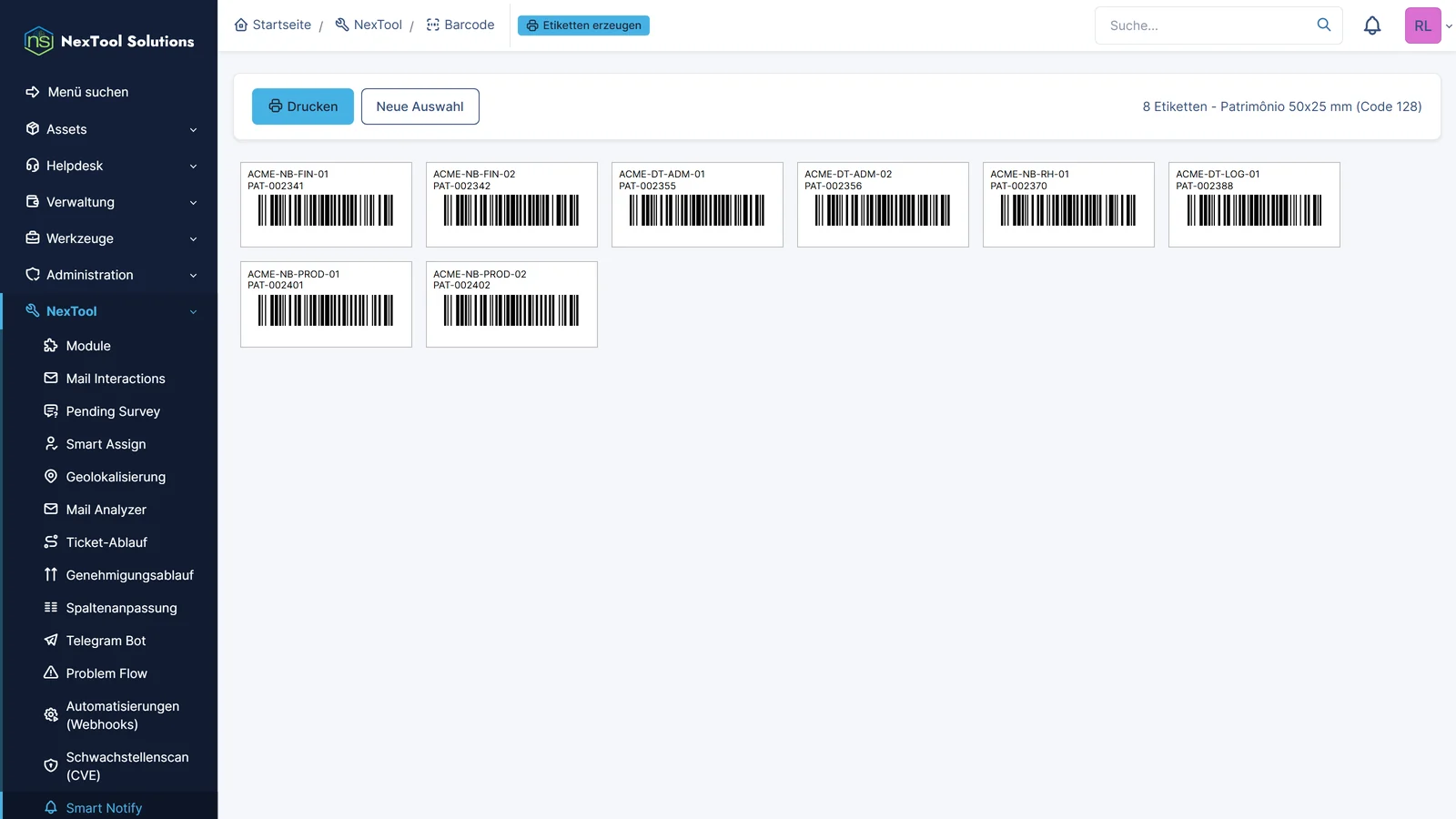This screenshot has width=1456, height=819.
Task: Click the Genehmigungsablauf arrows icon
Action: point(51,575)
